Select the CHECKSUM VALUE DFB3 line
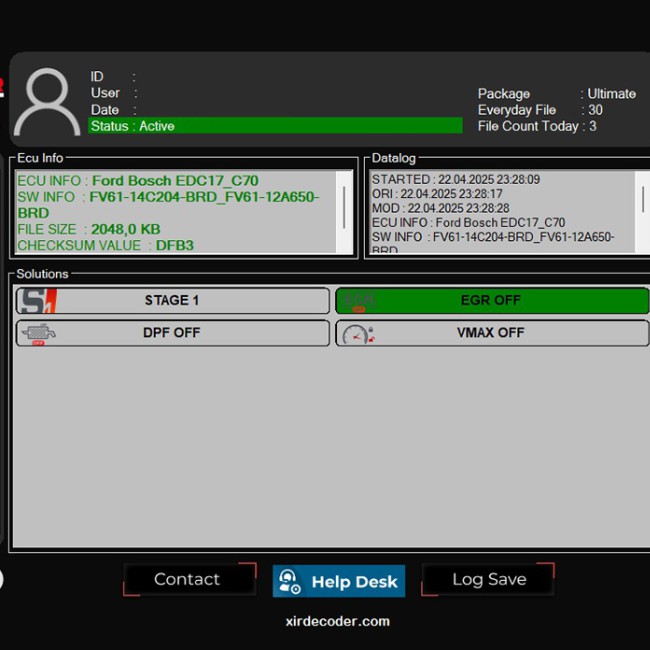 click(105, 245)
